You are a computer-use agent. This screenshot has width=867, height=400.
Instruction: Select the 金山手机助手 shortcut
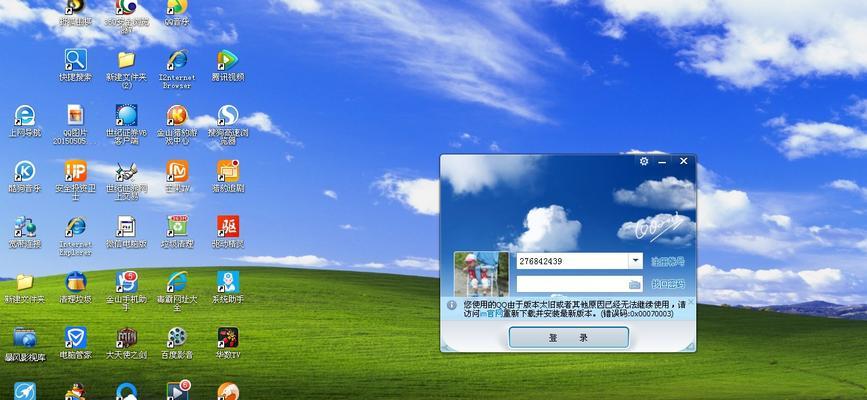[127, 290]
